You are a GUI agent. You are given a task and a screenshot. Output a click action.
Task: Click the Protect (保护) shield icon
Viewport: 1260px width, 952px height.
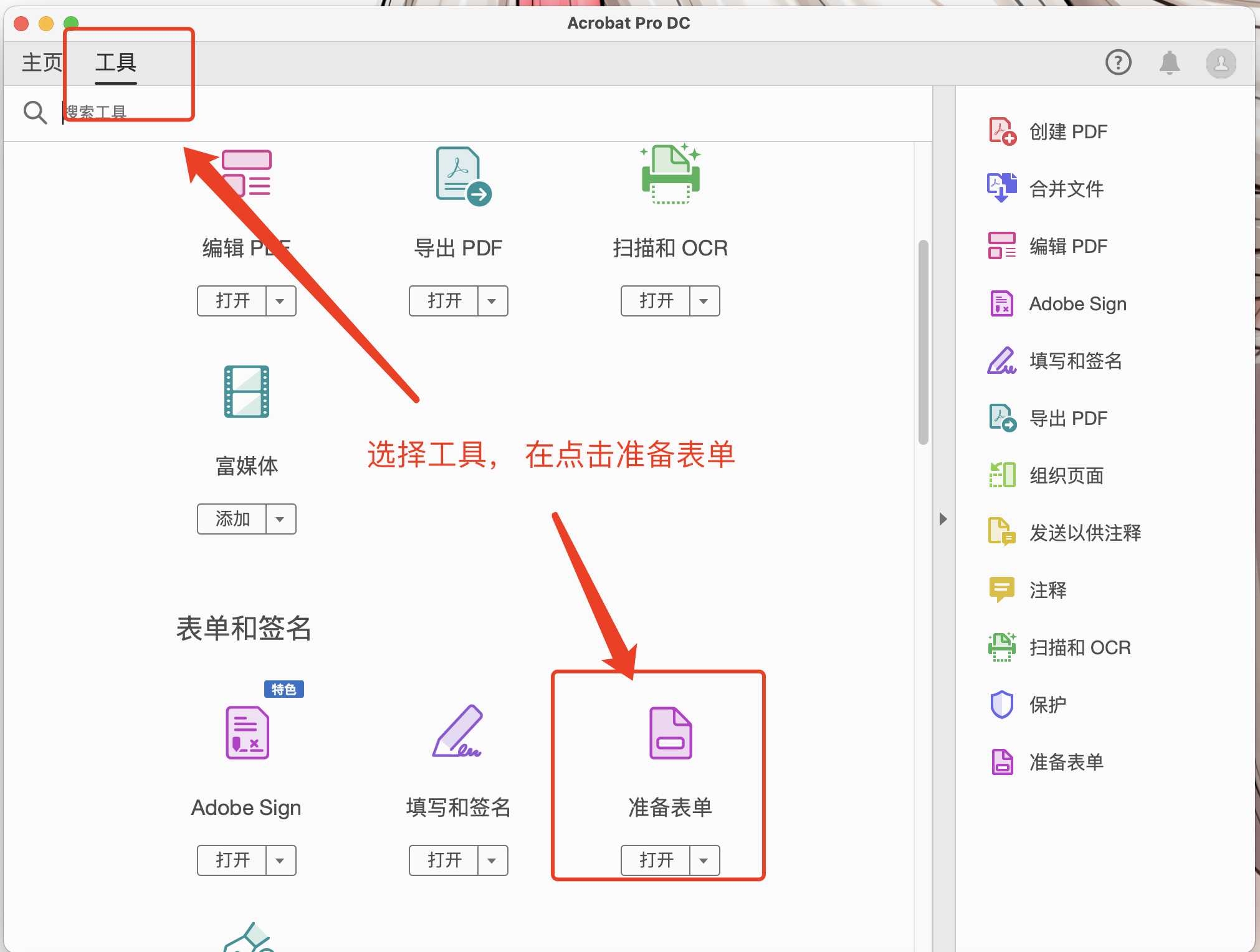[1002, 705]
